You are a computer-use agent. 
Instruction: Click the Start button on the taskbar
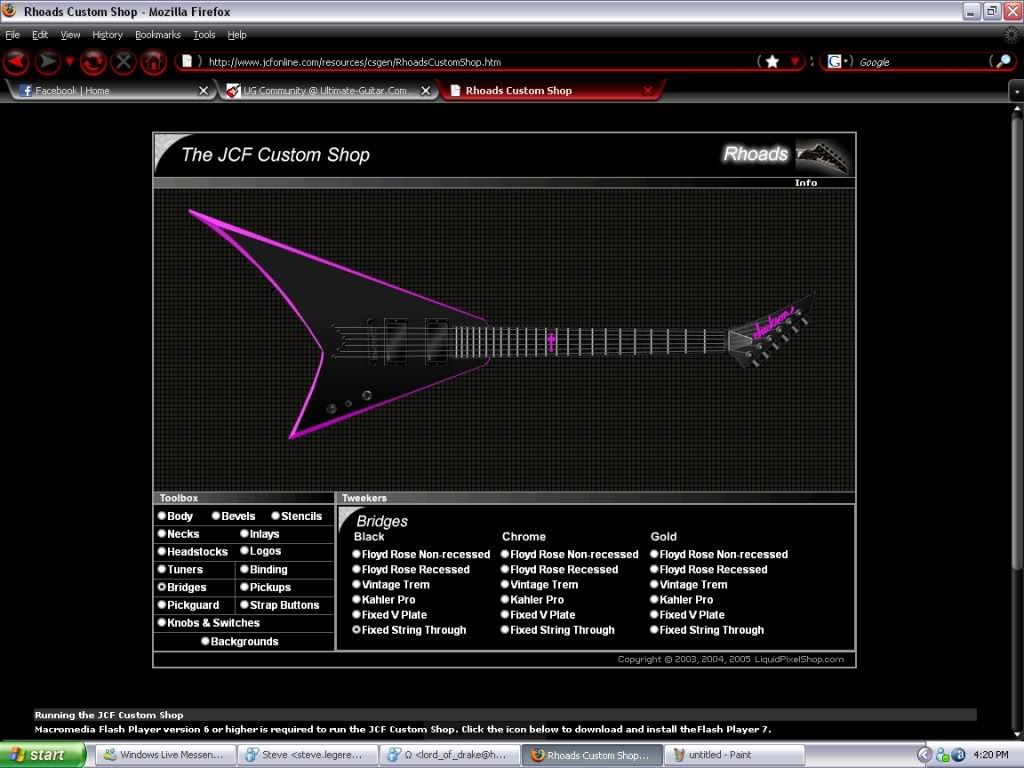40,755
